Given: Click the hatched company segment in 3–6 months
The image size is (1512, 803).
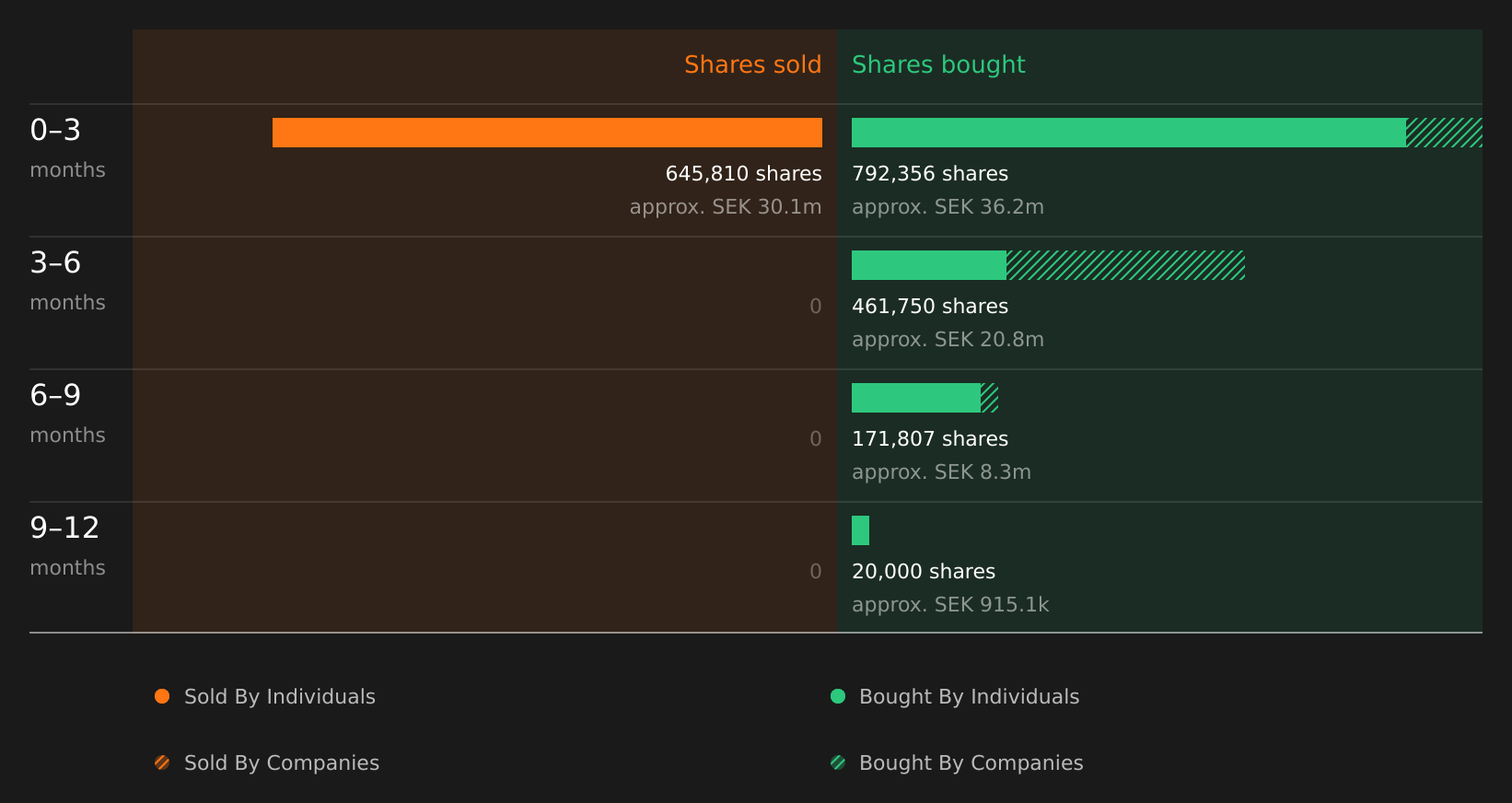Looking at the screenshot, I should click(1125, 265).
